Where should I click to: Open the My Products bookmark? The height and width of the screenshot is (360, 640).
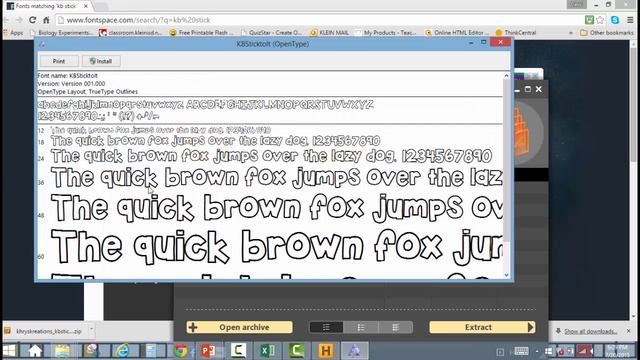coord(385,33)
